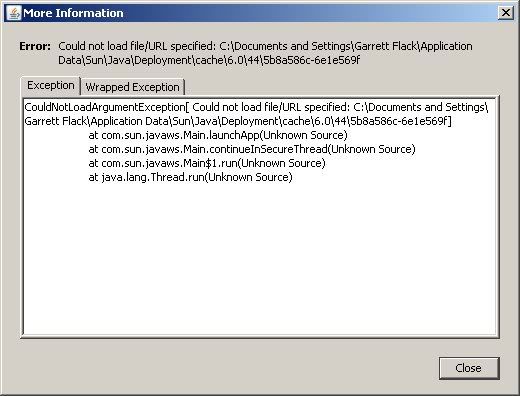Click the header line starting Data\Sun\Java\Deployment
Screen dimensions: 520x396
209,60
